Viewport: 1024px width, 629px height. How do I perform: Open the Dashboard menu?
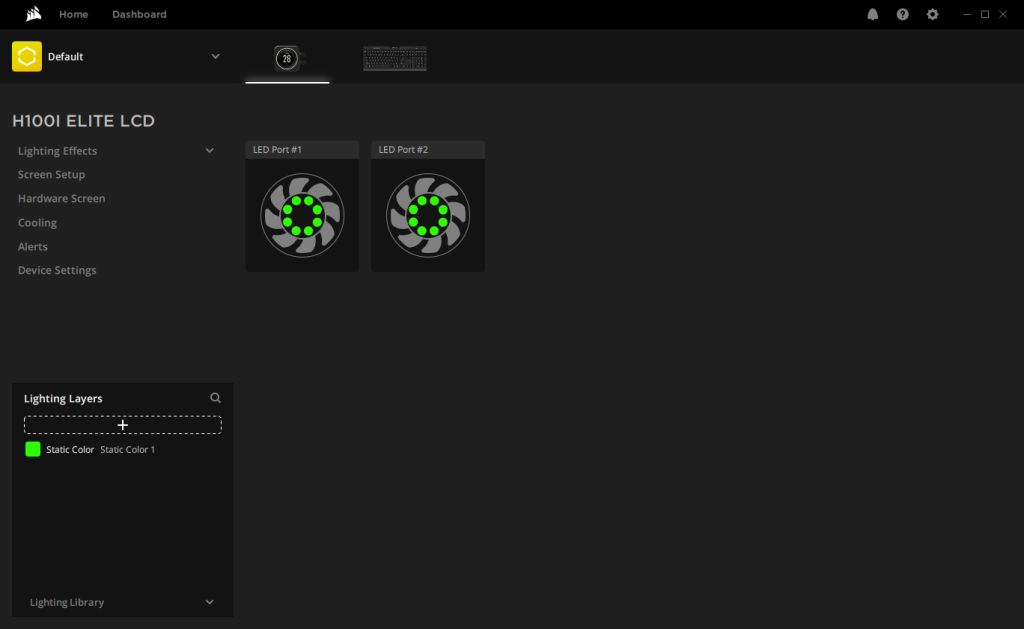pyautogui.click(x=139, y=14)
